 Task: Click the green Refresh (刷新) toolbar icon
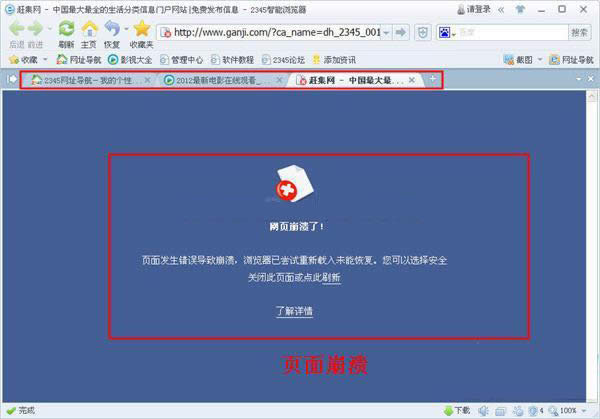point(67,29)
